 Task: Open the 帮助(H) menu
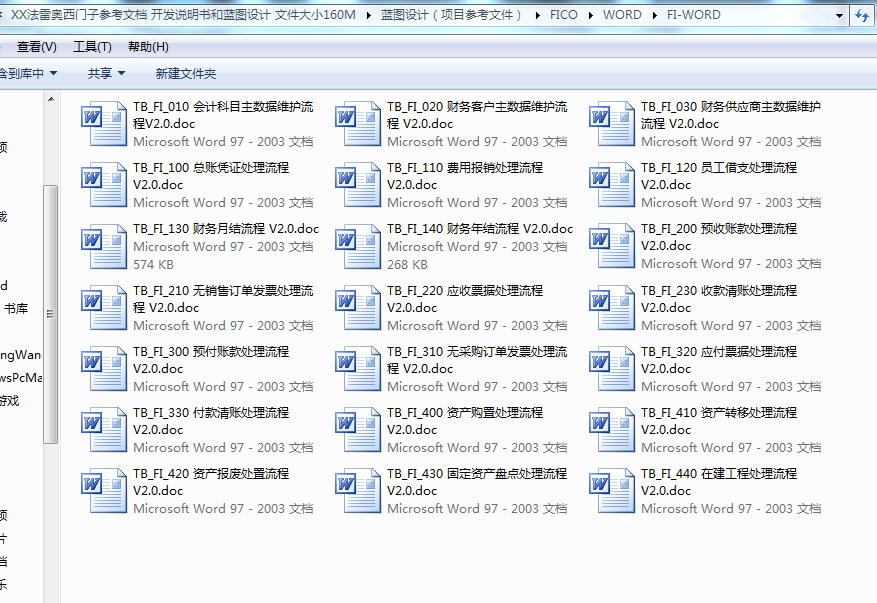pyautogui.click(x=148, y=47)
